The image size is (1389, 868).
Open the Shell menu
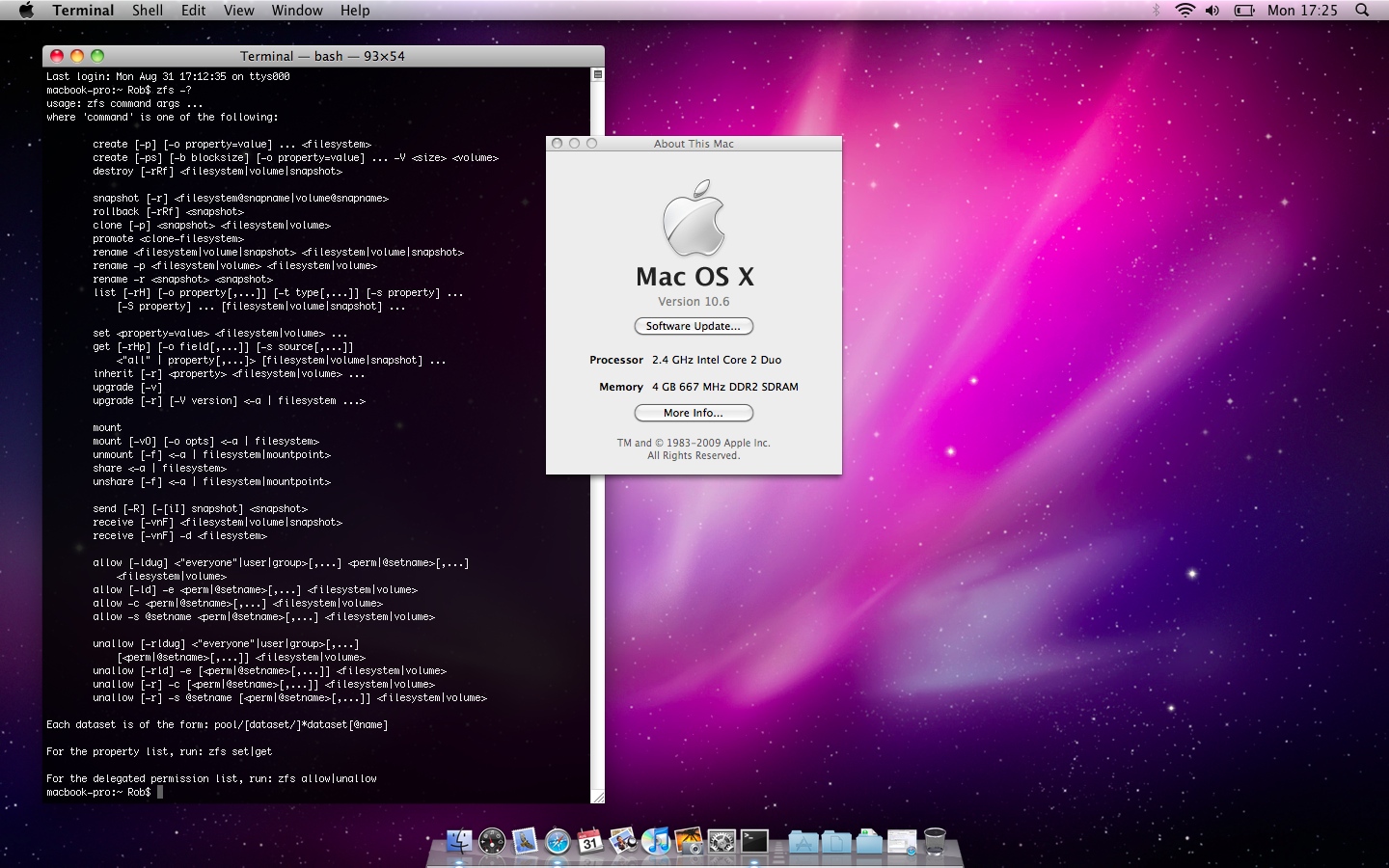148,11
